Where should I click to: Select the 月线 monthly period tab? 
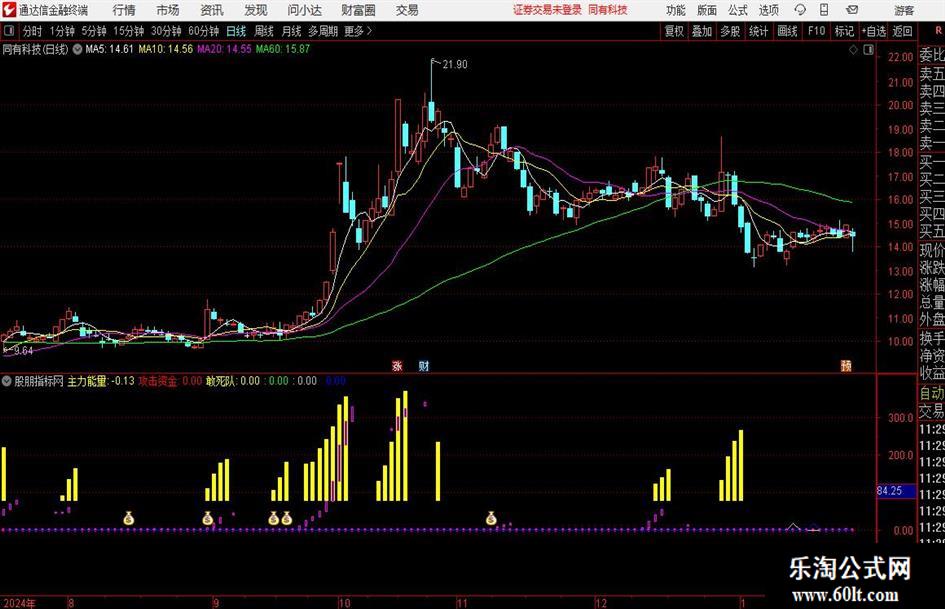pos(292,31)
